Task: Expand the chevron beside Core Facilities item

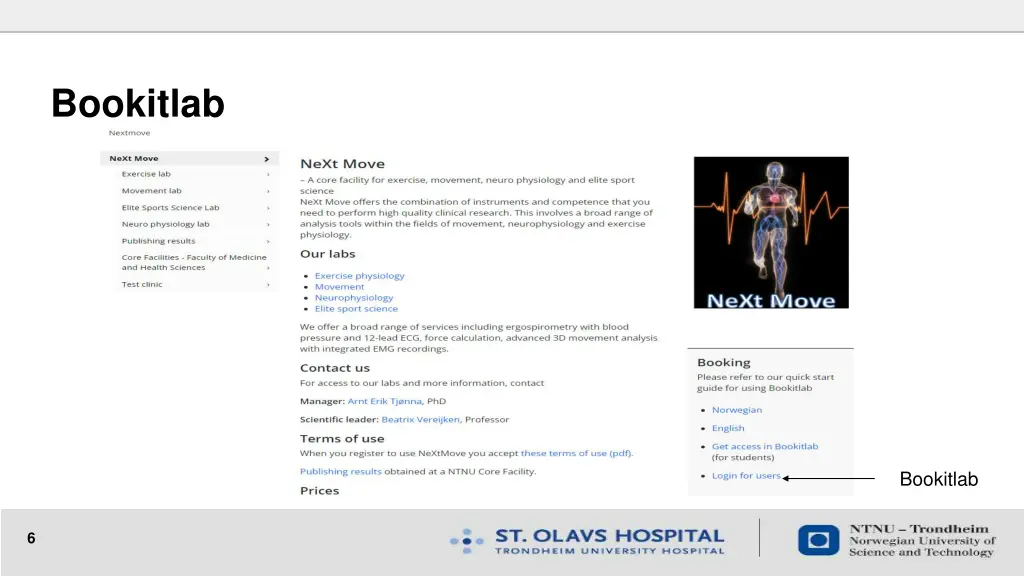Action: coord(268,268)
